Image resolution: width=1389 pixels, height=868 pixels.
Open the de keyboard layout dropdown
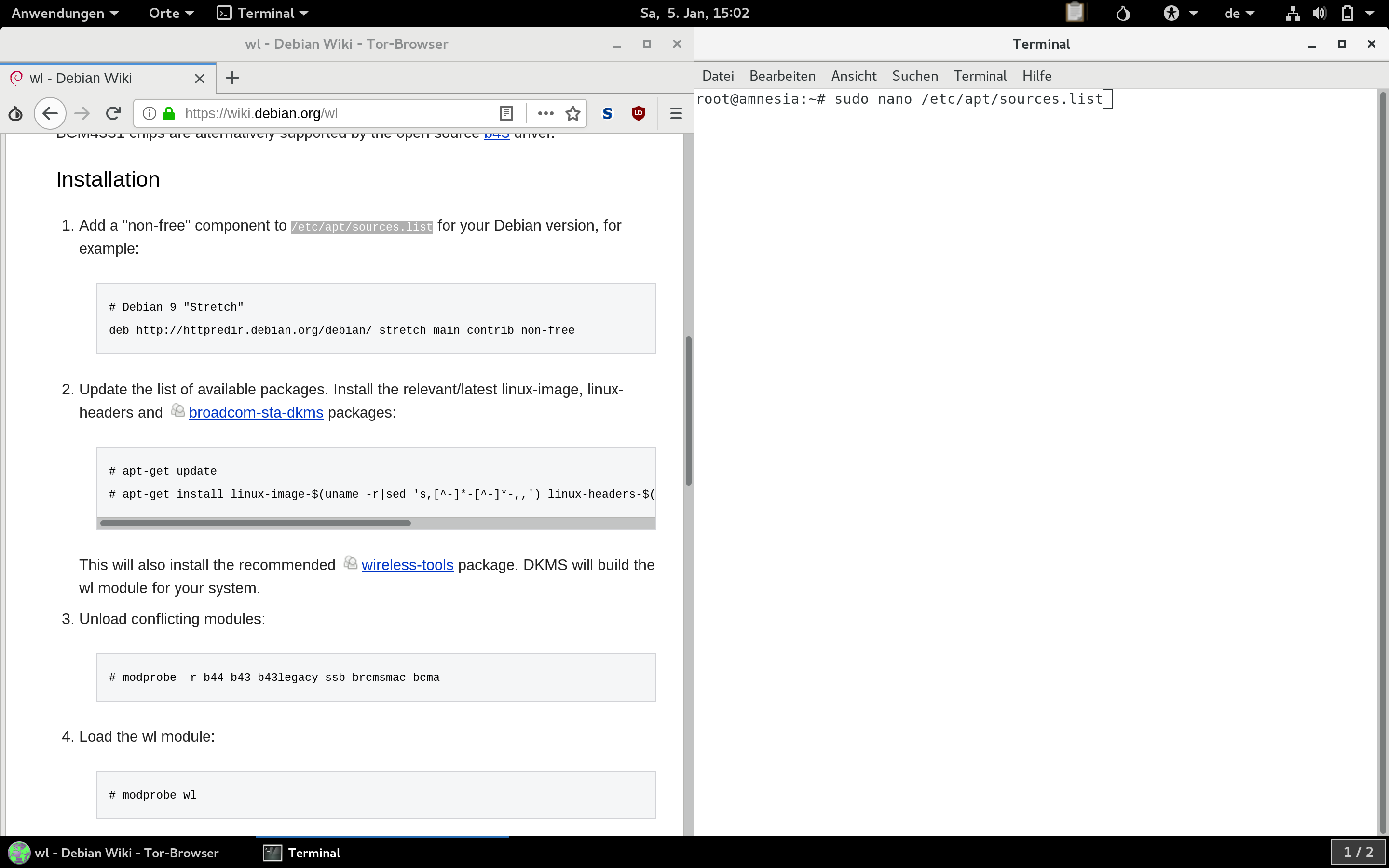(x=1239, y=13)
